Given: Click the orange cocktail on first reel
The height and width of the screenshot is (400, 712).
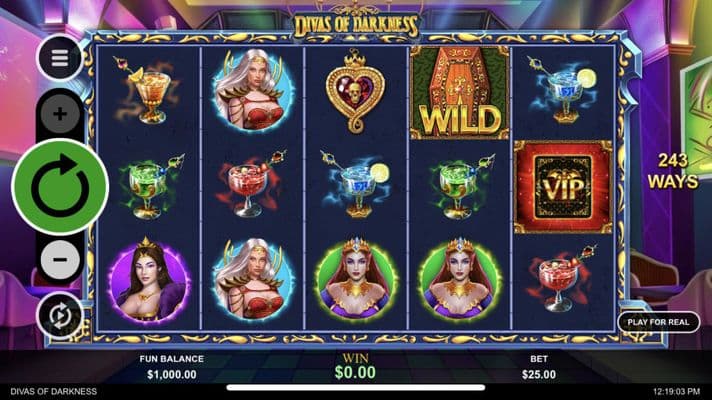Looking at the screenshot, I should pos(148,92).
